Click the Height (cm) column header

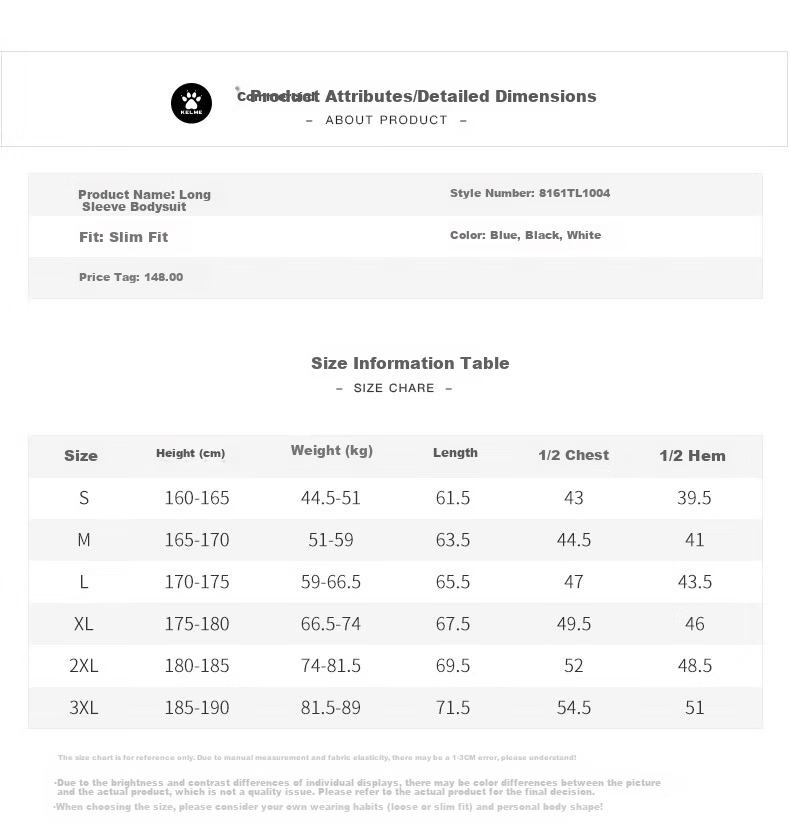[190, 453]
